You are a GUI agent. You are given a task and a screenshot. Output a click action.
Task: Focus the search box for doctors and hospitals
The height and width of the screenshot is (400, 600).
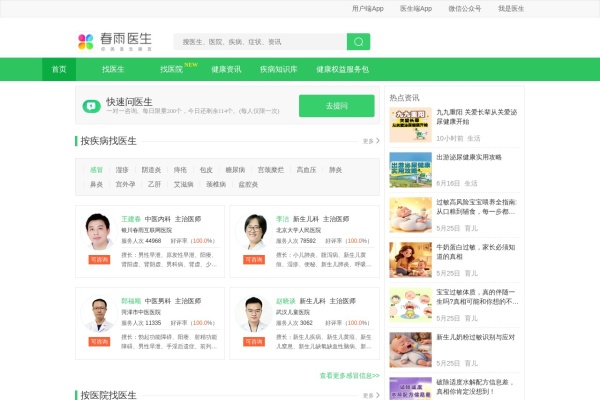coord(260,42)
